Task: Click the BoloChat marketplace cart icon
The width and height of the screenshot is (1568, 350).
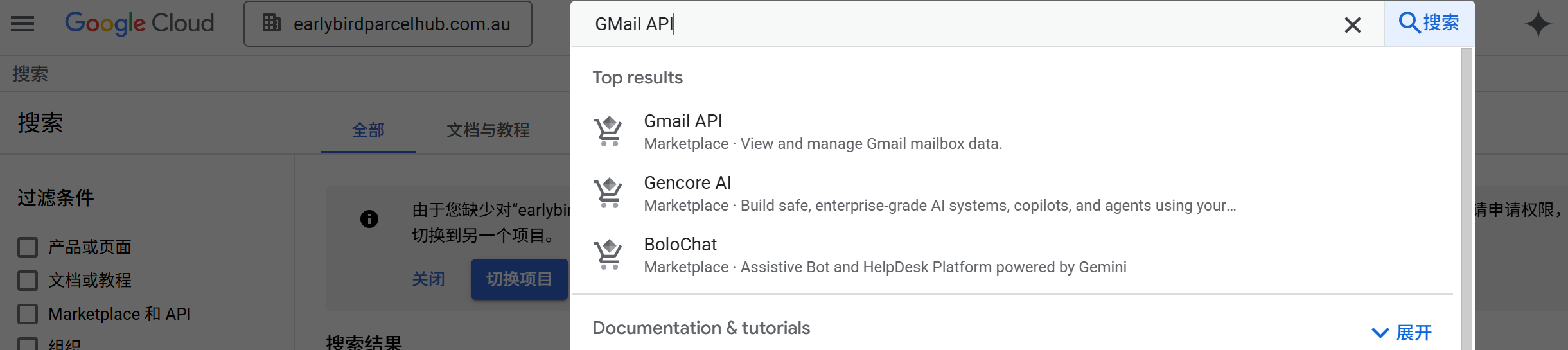Action: coord(608,255)
